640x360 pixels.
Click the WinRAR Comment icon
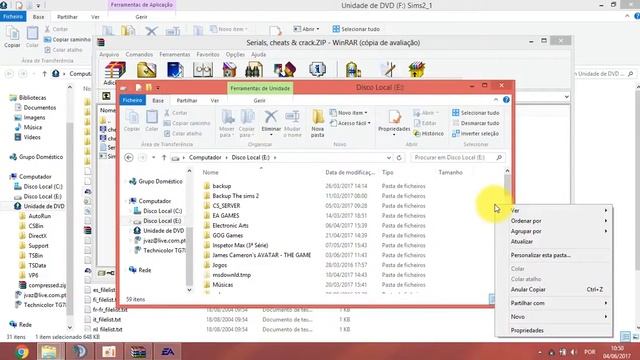pos(388,70)
